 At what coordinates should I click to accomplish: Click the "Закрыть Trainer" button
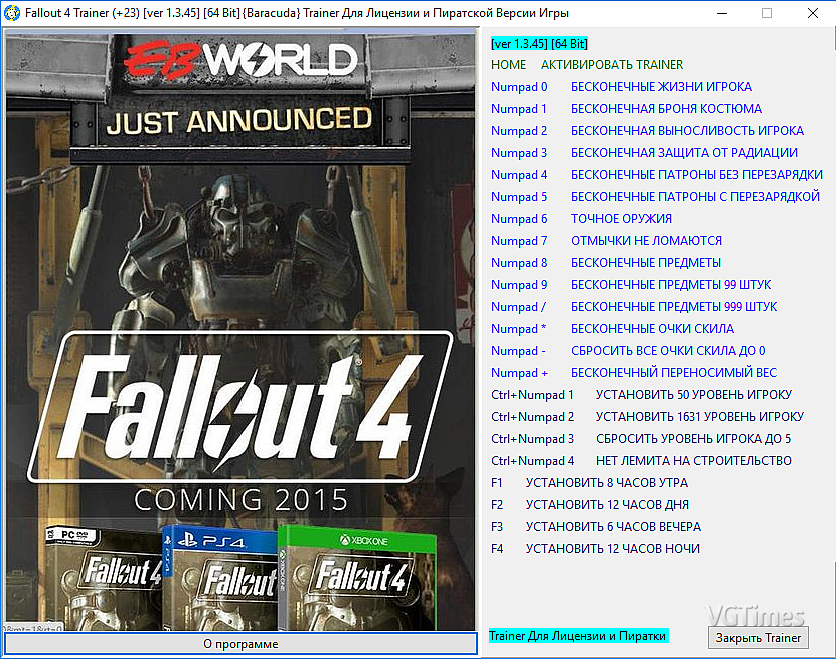pos(758,638)
